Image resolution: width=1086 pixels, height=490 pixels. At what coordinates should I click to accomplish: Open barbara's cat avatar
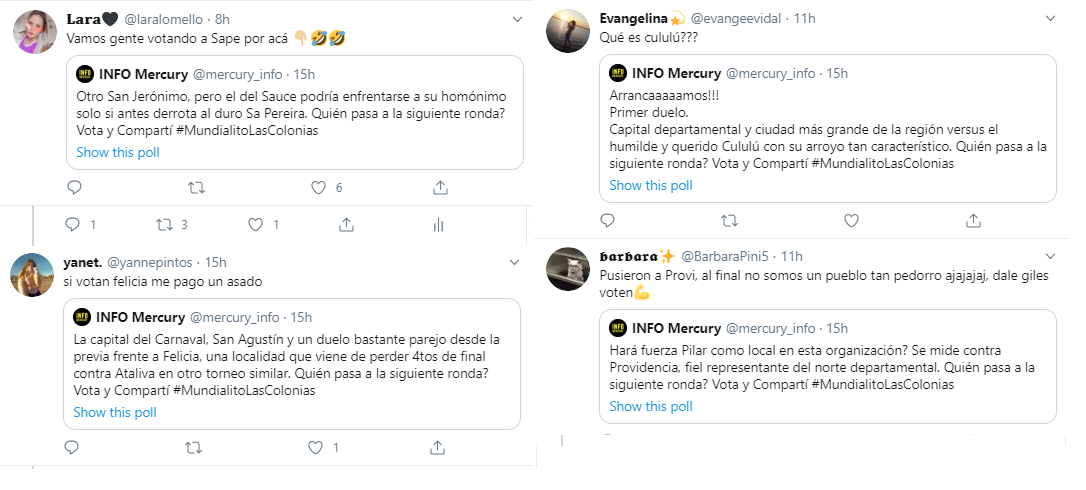point(567,269)
